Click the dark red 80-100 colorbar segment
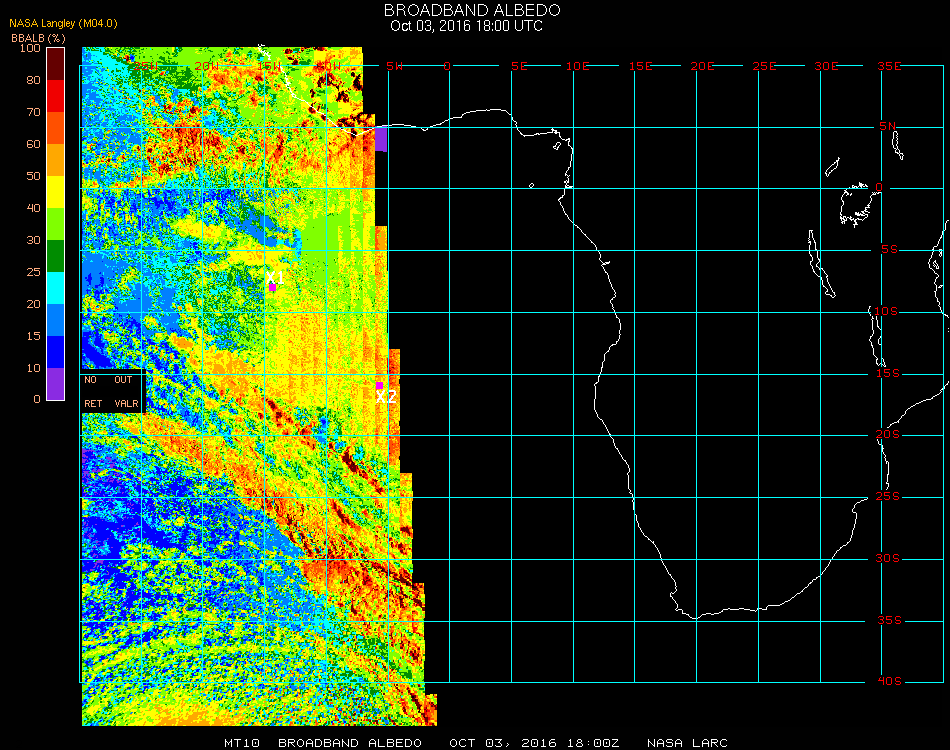This screenshot has height=750, width=950. point(56,64)
